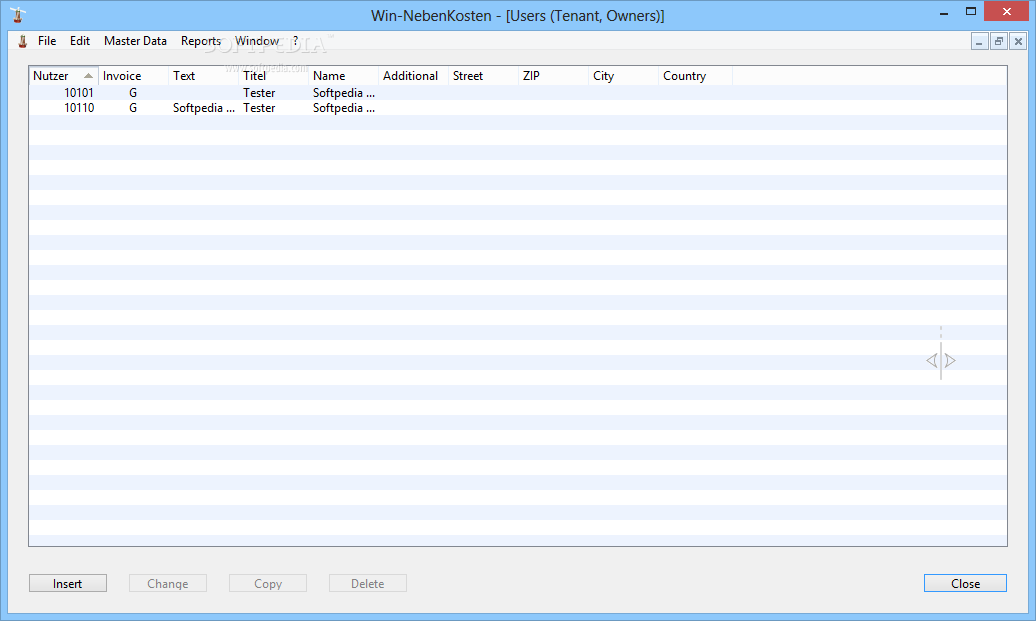Sort by the Nutzer column header
1036x621 pixels.
click(63, 76)
